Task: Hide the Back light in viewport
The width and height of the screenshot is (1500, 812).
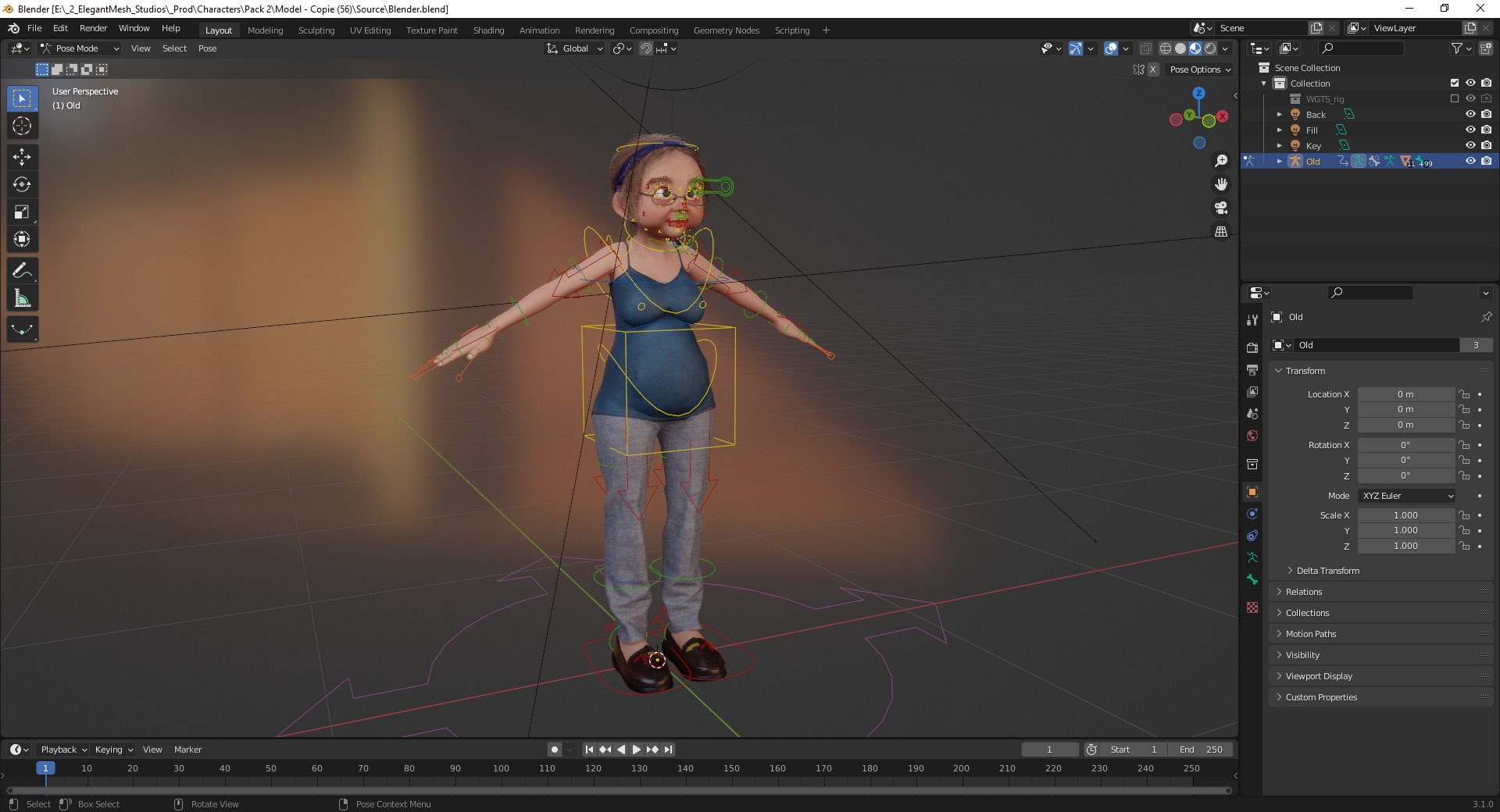Action: coord(1470,114)
